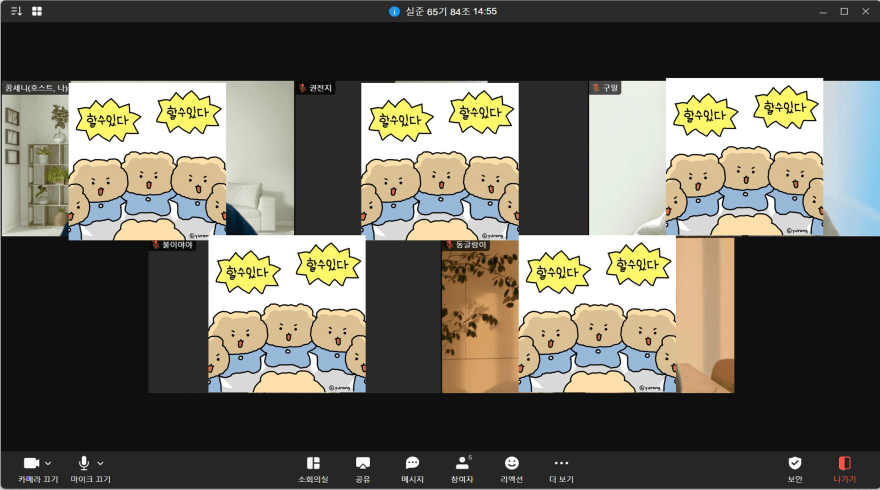Open breakout rooms (소회의실)
The height and width of the screenshot is (490, 880).
click(x=313, y=469)
